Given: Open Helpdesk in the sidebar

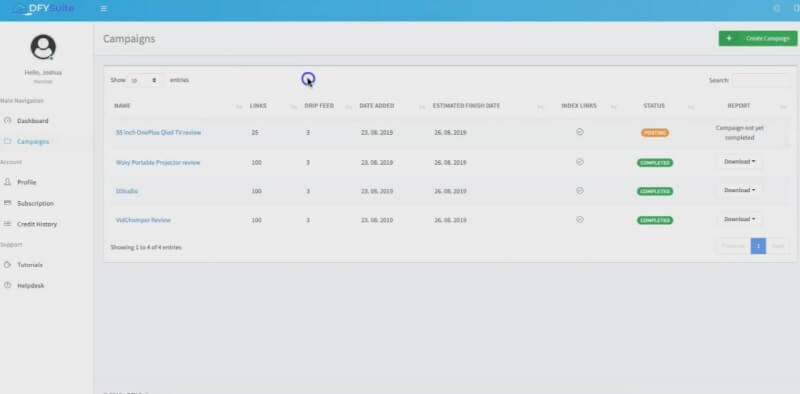Looking at the screenshot, I should [31, 286].
